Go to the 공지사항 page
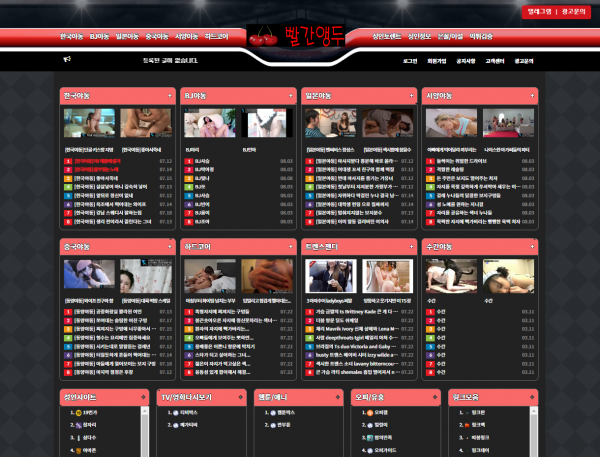The height and width of the screenshot is (457, 600). click(x=465, y=60)
